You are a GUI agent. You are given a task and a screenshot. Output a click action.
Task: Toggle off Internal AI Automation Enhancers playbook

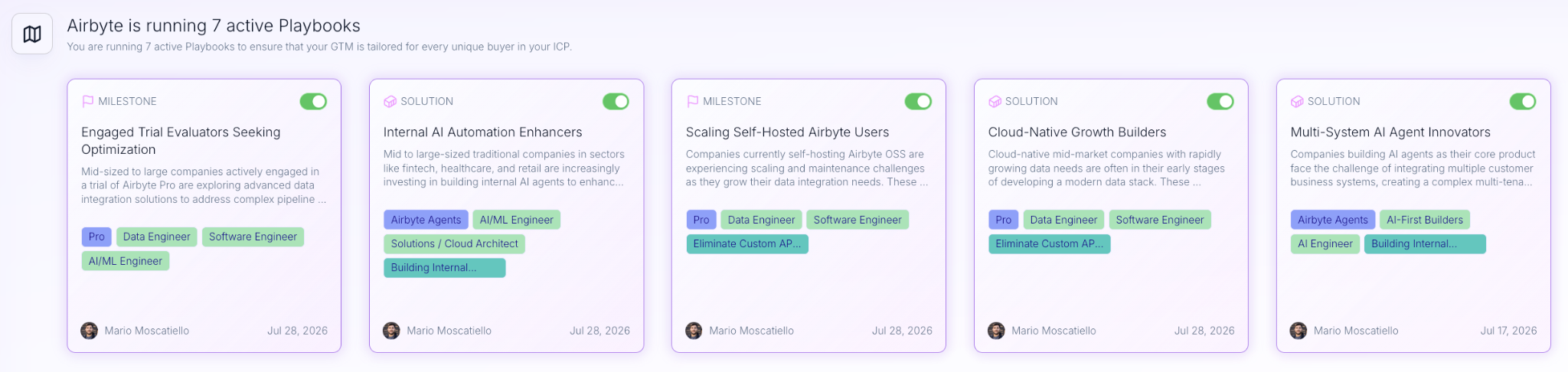(x=616, y=101)
